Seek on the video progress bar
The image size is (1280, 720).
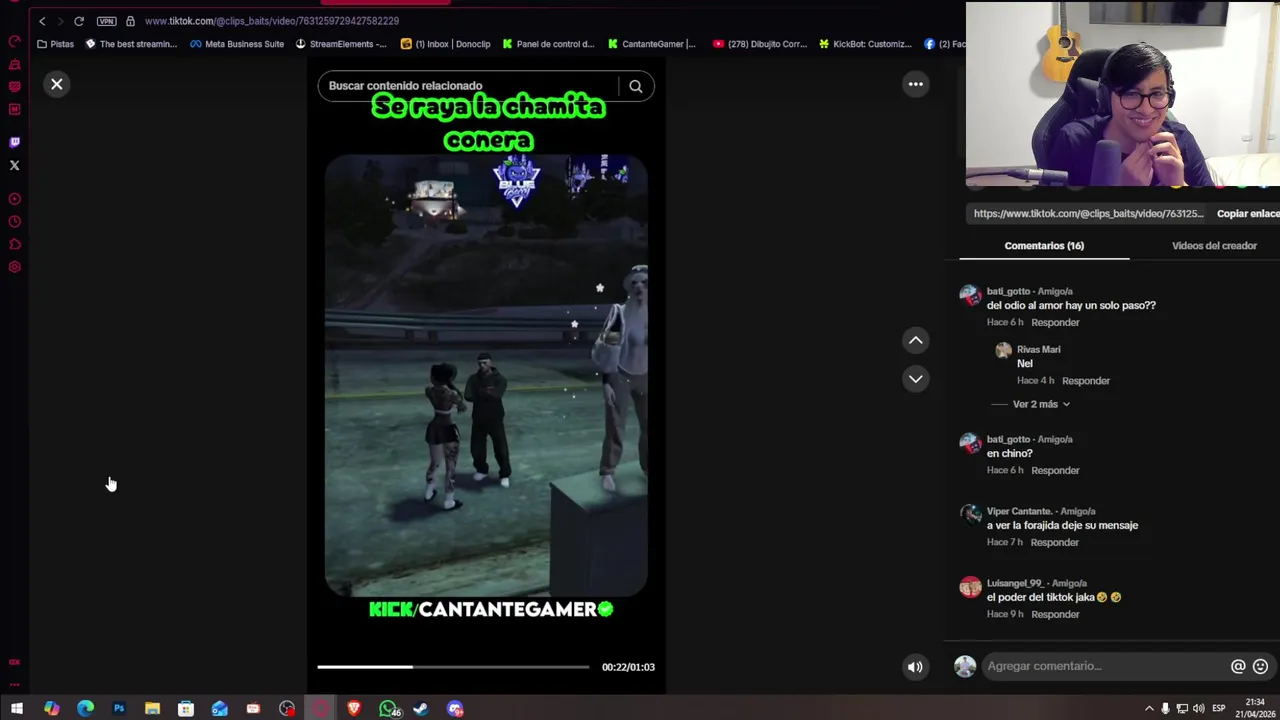coord(453,667)
